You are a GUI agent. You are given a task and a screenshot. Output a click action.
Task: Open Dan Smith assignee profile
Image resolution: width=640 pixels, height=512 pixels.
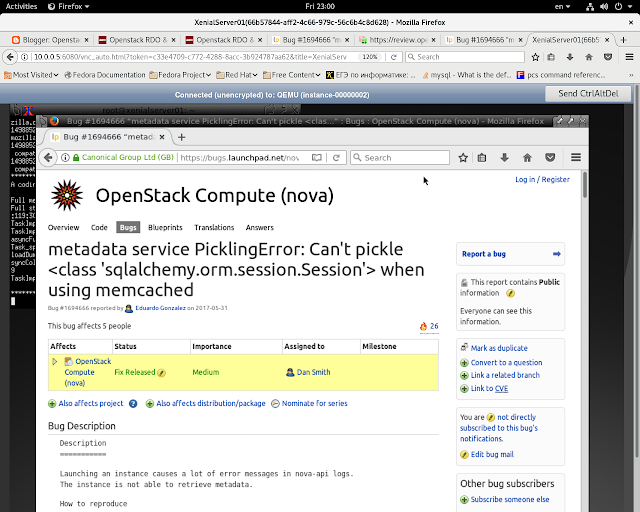[313, 372]
